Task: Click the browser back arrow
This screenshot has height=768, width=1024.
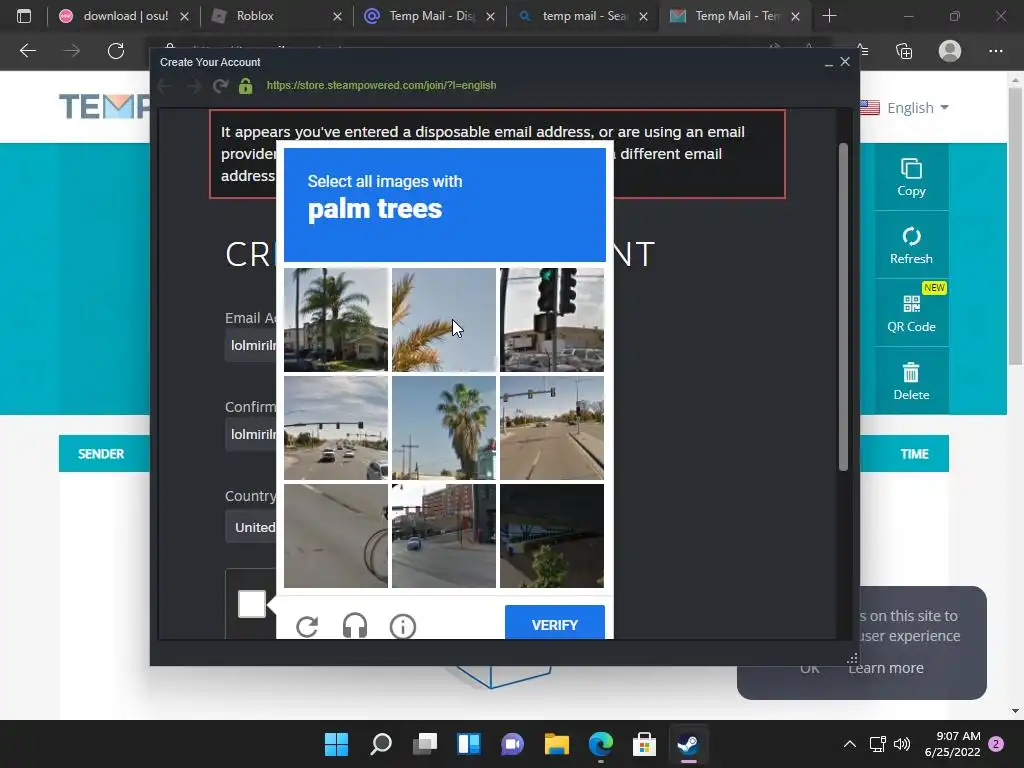Action: click(x=27, y=51)
